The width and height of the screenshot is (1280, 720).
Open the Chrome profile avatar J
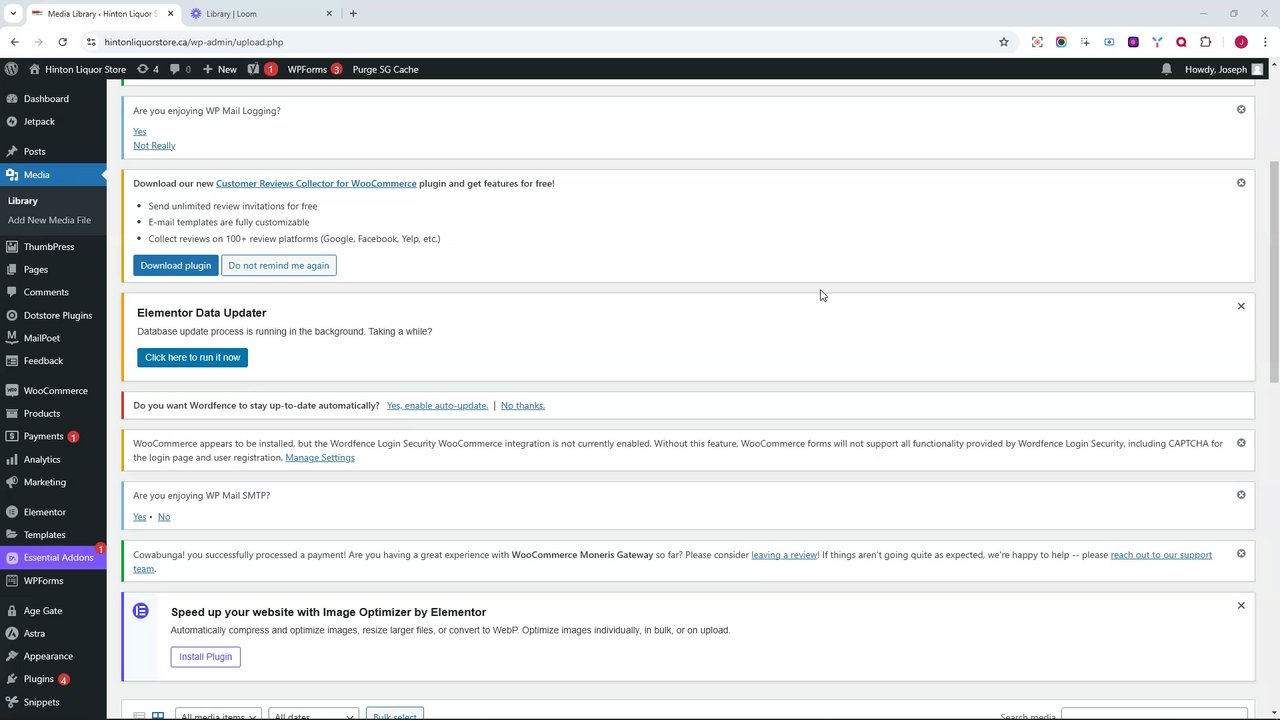tap(1241, 42)
